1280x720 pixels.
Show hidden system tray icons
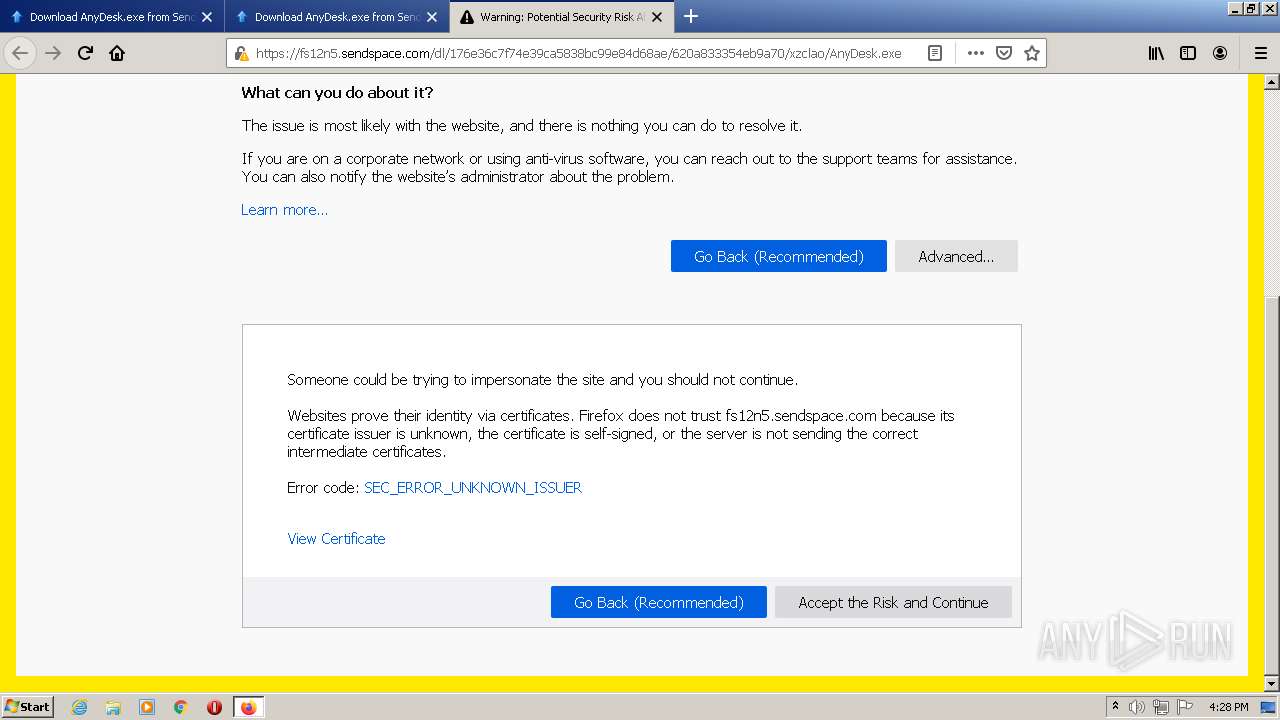pos(1116,707)
